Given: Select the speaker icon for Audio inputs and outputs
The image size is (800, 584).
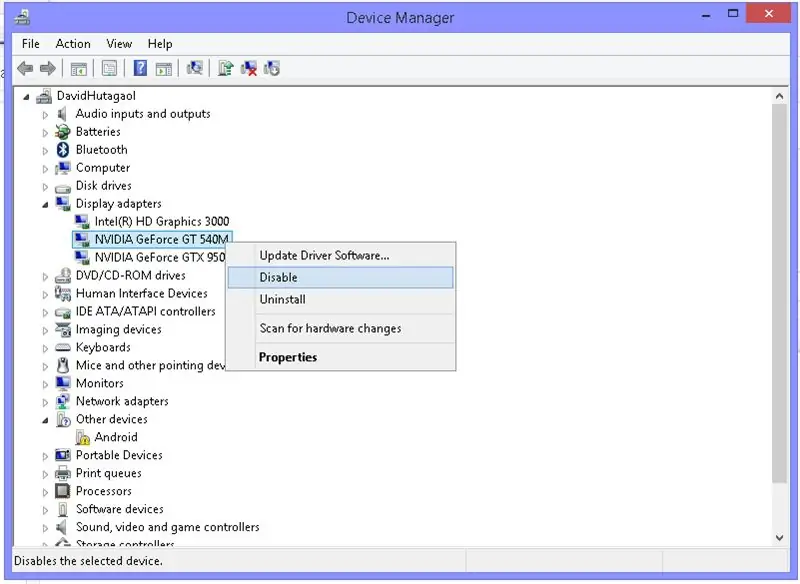Looking at the screenshot, I should (62, 114).
